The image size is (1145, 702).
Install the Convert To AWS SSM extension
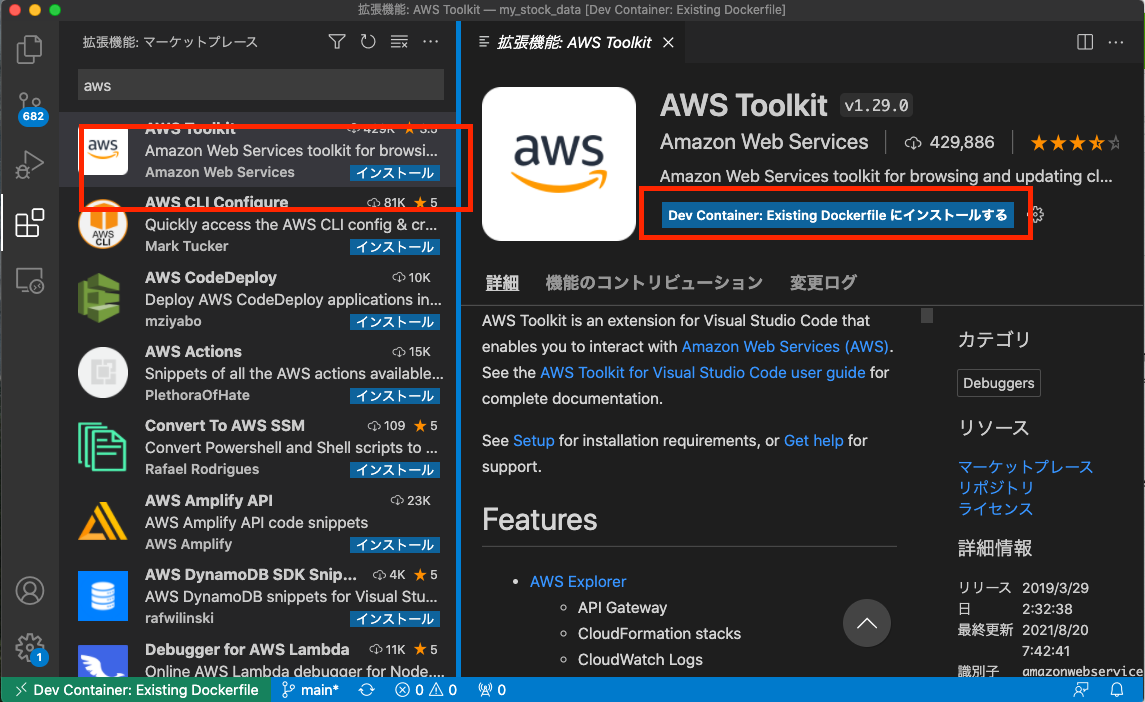coord(394,470)
